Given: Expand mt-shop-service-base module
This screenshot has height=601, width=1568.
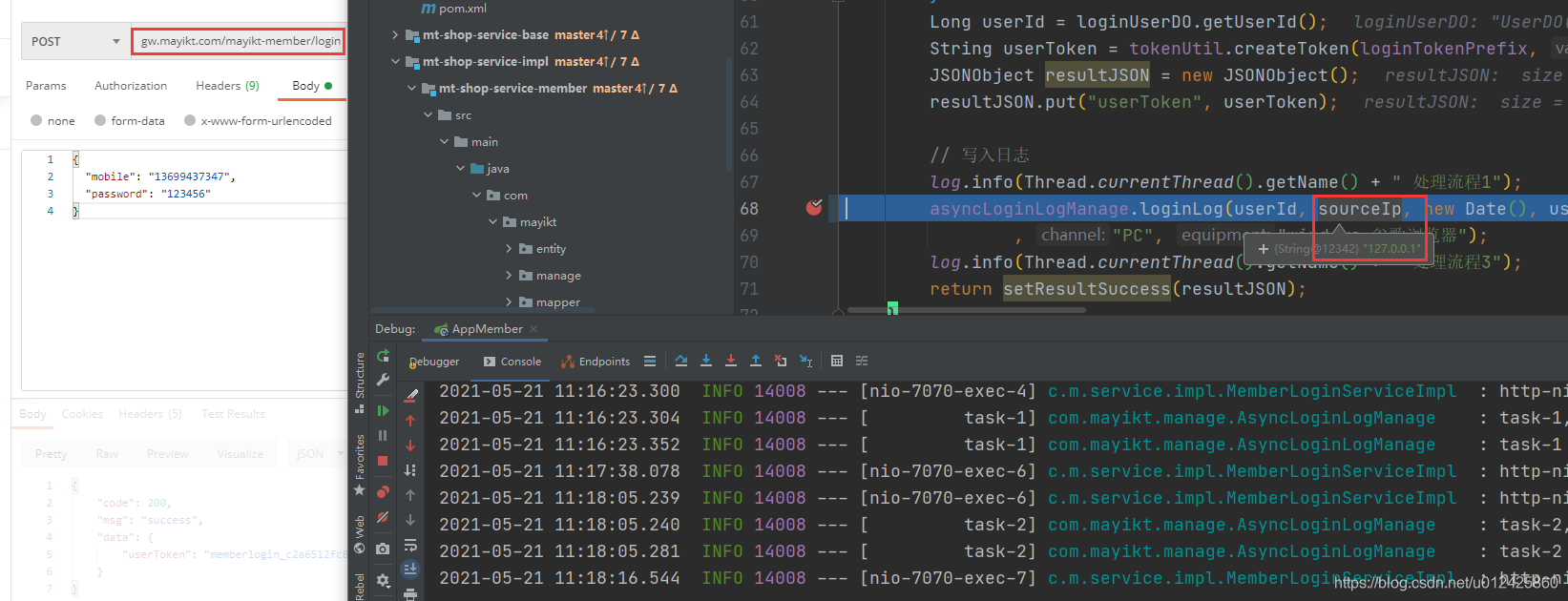Looking at the screenshot, I should point(395,35).
